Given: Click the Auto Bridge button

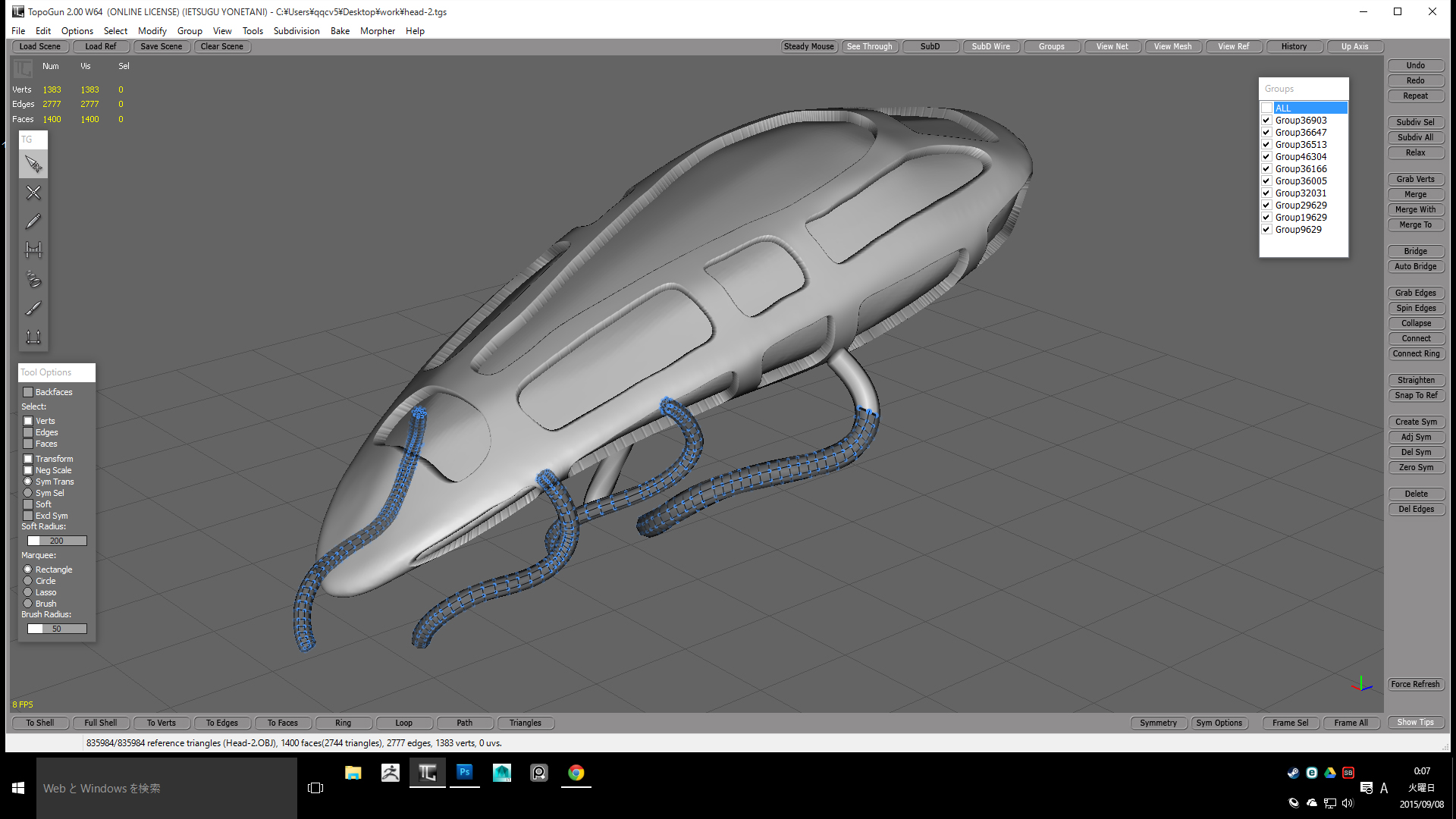Looking at the screenshot, I should coord(1416,266).
